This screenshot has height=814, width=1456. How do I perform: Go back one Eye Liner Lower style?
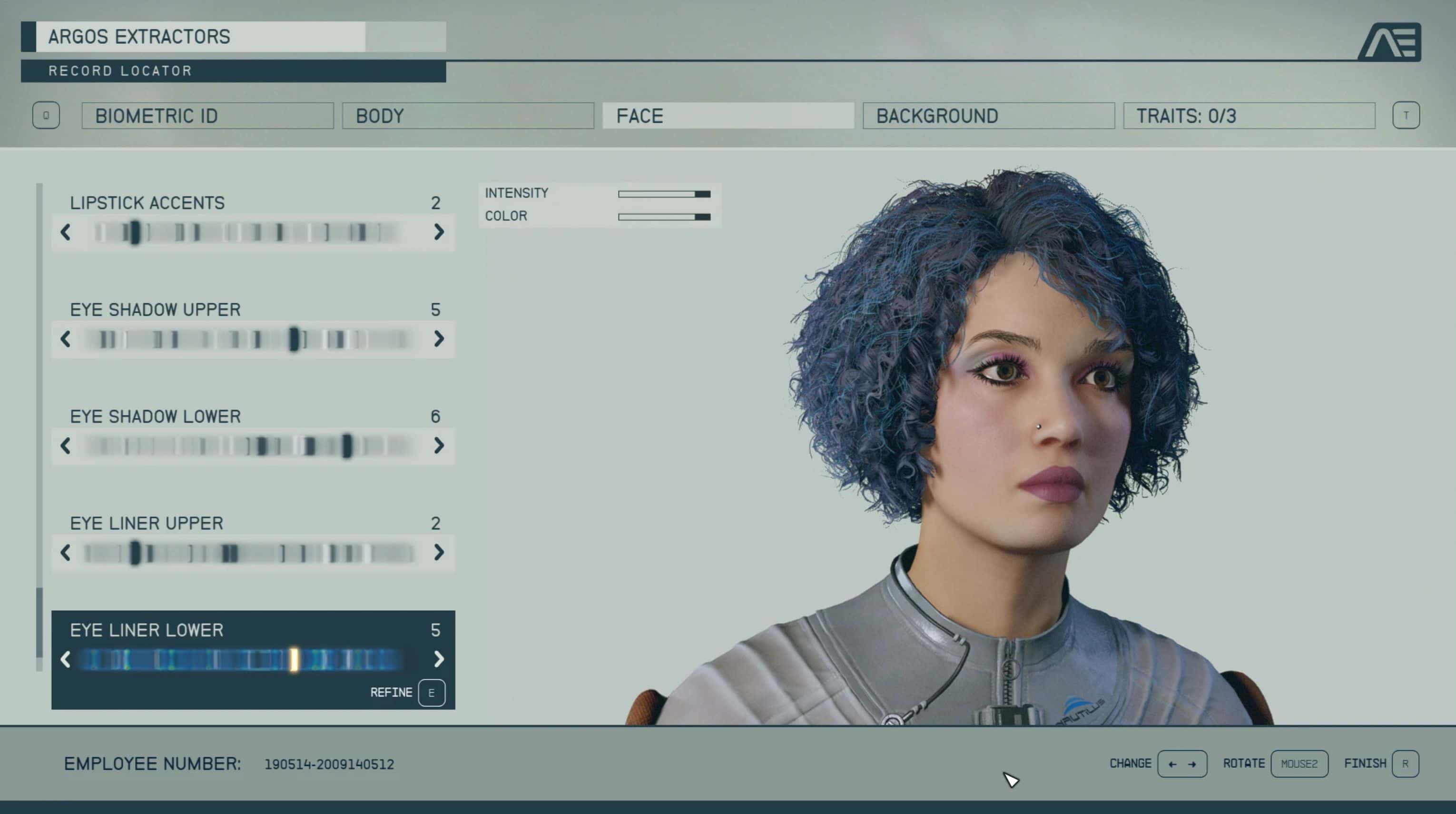pyautogui.click(x=66, y=659)
